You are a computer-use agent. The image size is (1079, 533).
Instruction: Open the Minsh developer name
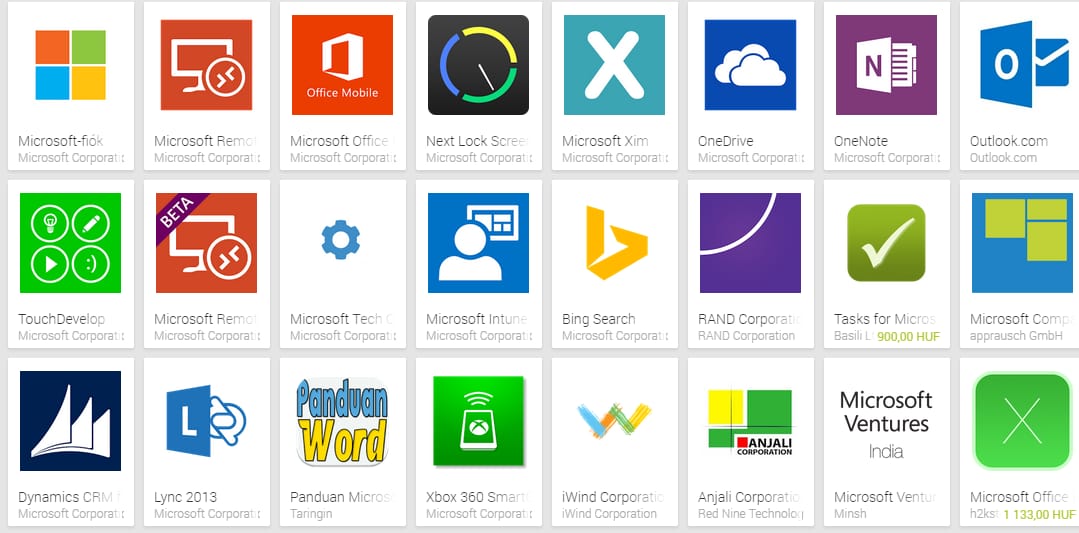coord(851,514)
